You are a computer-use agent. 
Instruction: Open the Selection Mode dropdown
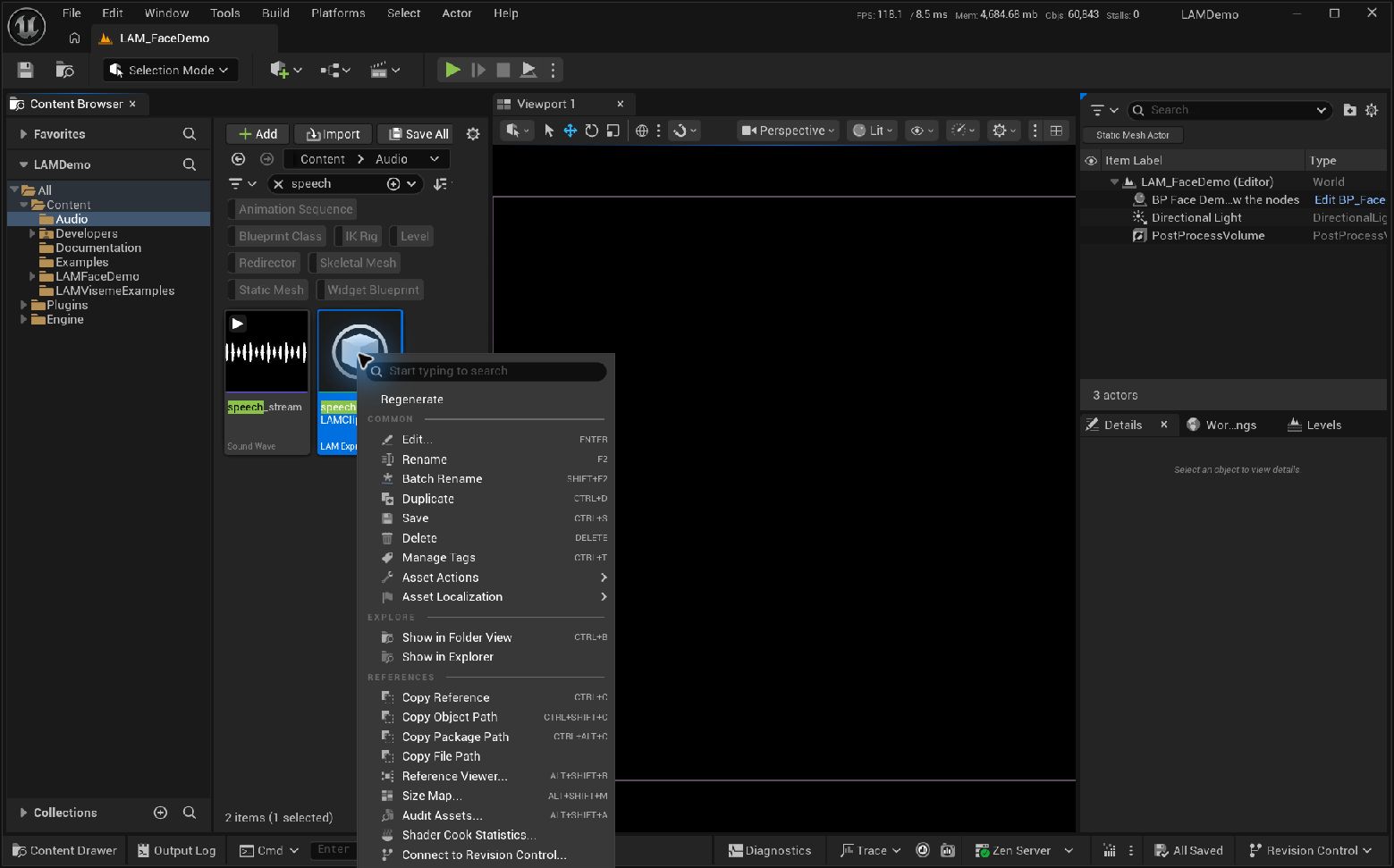click(170, 70)
